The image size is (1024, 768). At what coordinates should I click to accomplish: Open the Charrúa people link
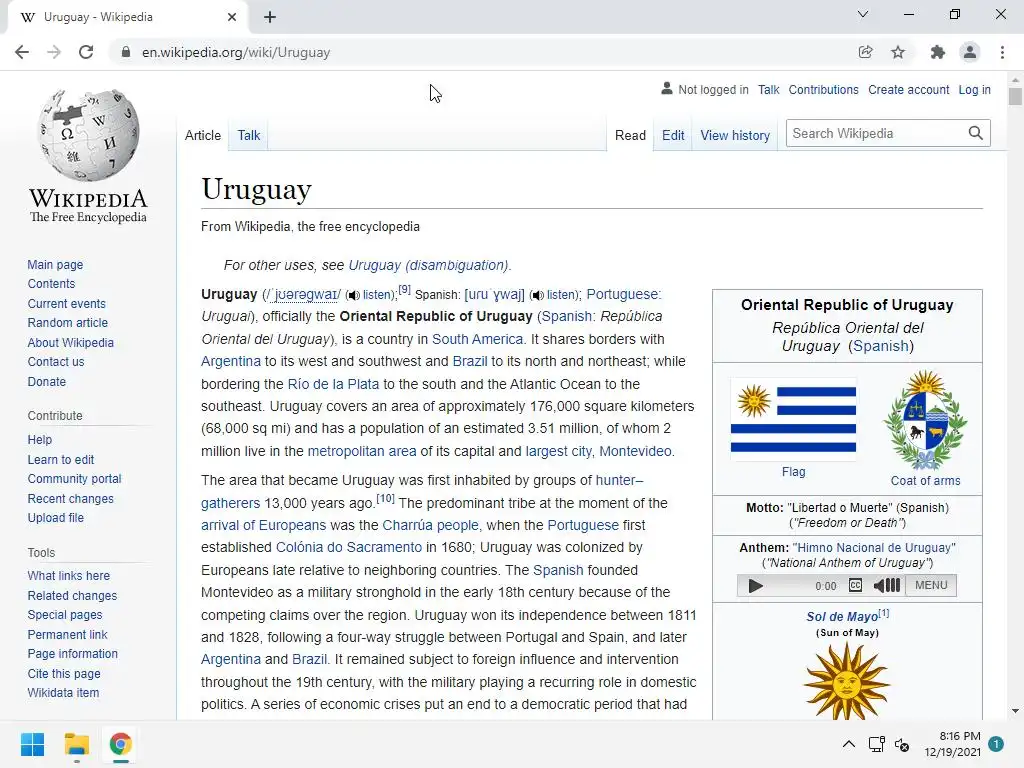click(430, 525)
